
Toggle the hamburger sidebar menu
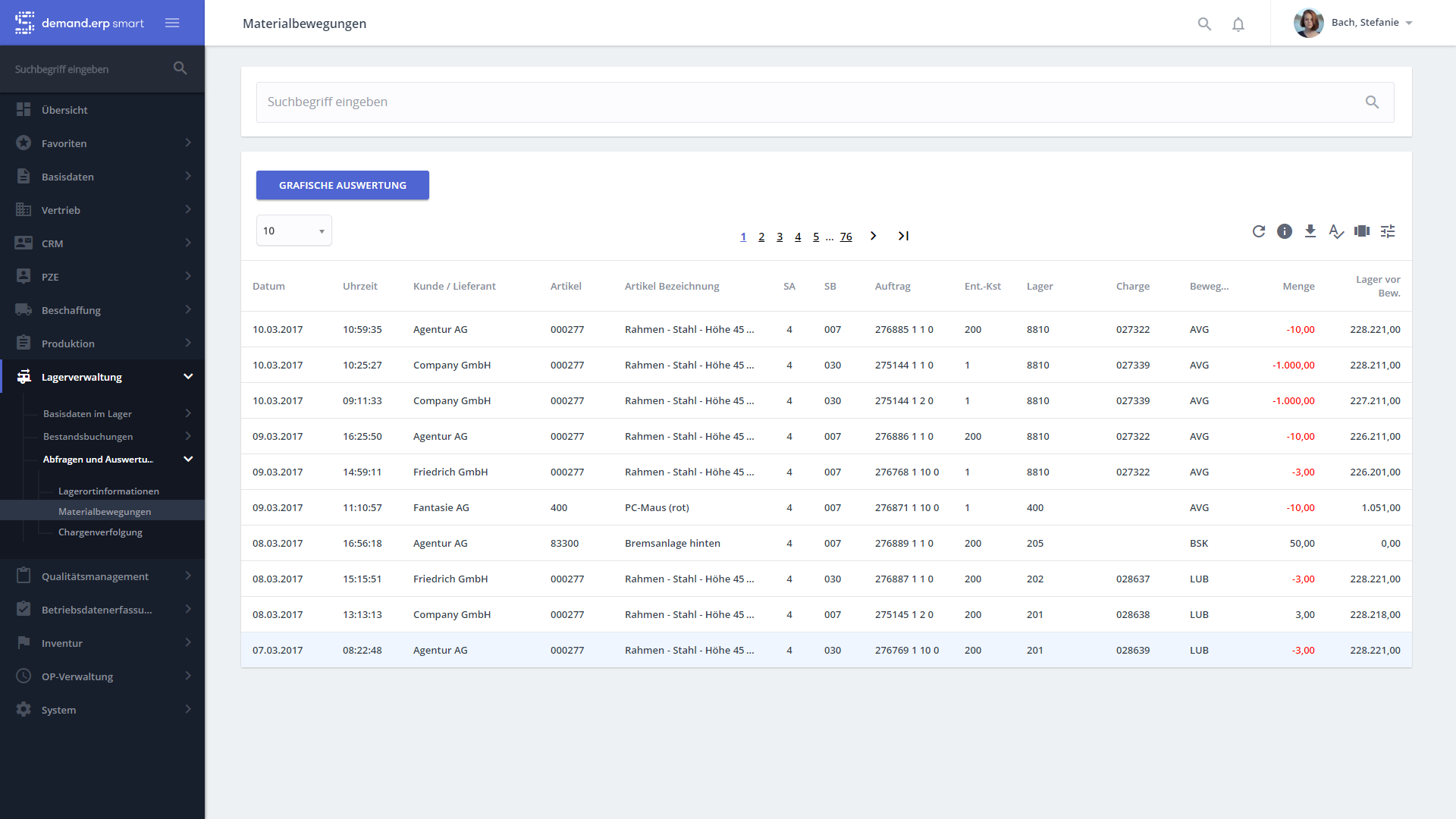[172, 23]
